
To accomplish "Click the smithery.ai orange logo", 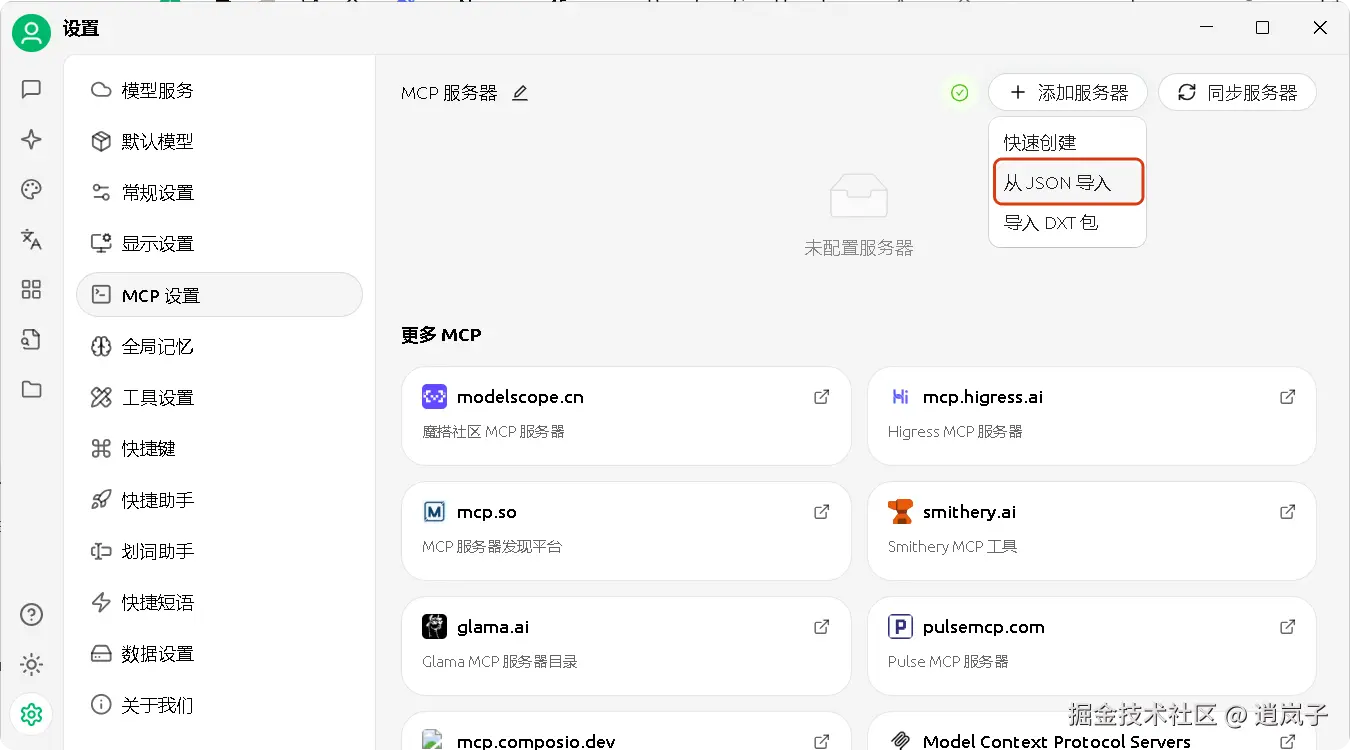I will pos(900,512).
